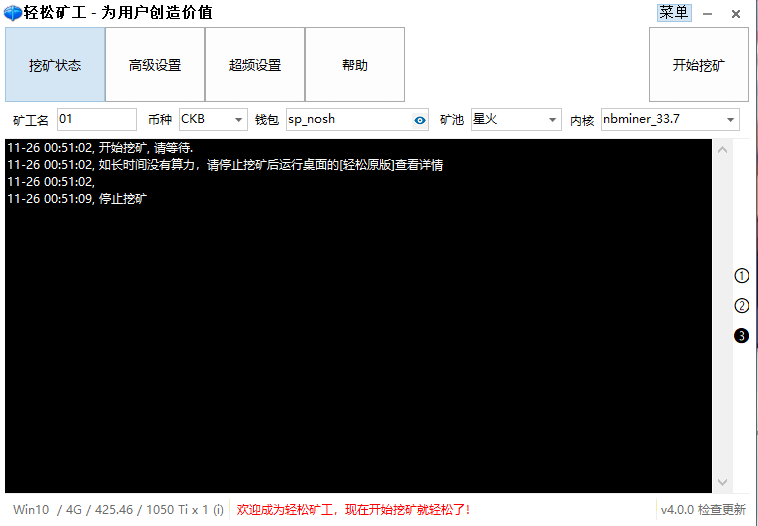
Task: Select filled circled number 3 icon
Action: click(741, 336)
